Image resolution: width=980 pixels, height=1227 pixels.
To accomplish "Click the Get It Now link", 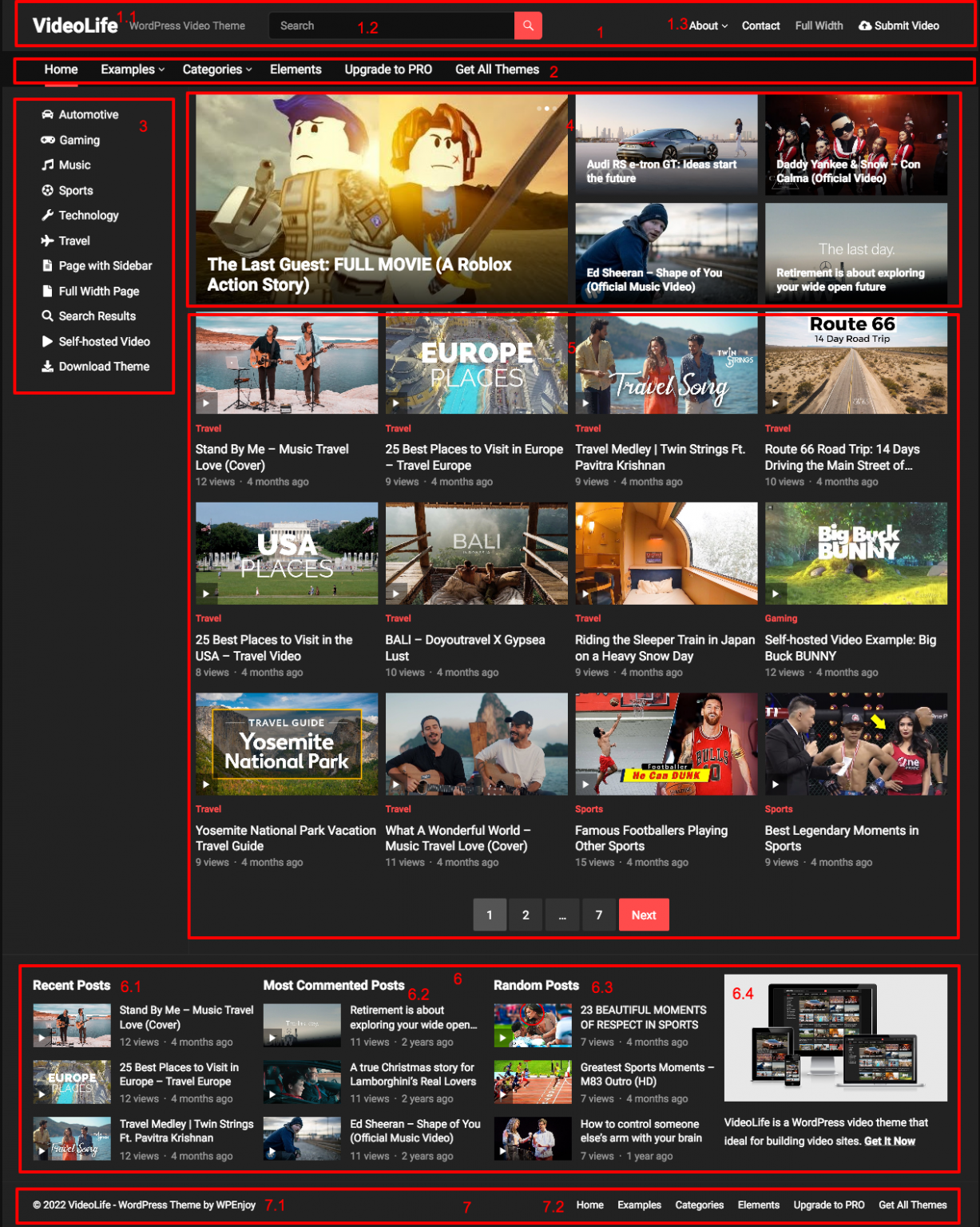I will [x=890, y=1141].
